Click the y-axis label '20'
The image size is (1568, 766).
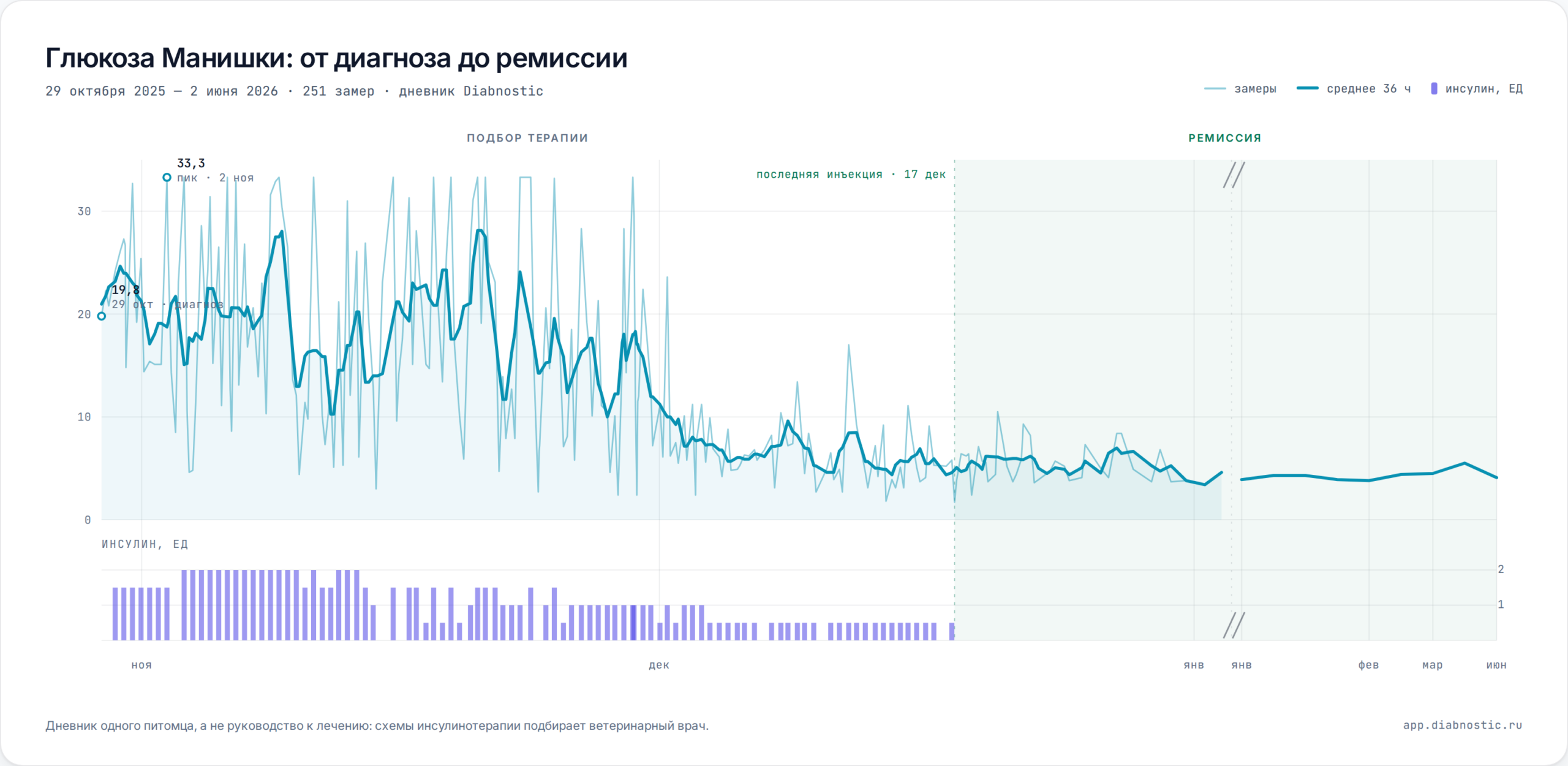click(84, 314)
